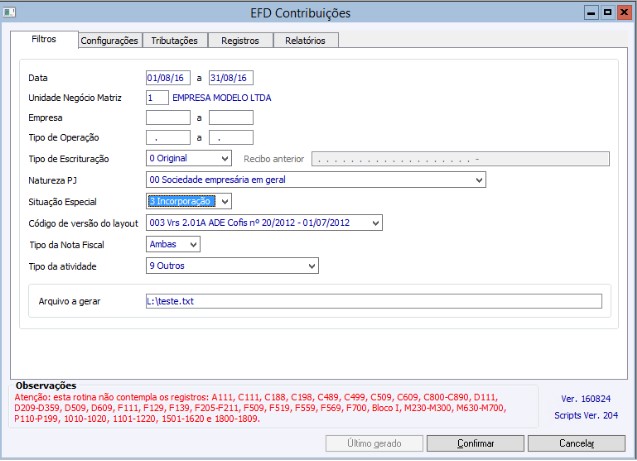Expand the Tipo da atividade dropdown

[312, 266]
